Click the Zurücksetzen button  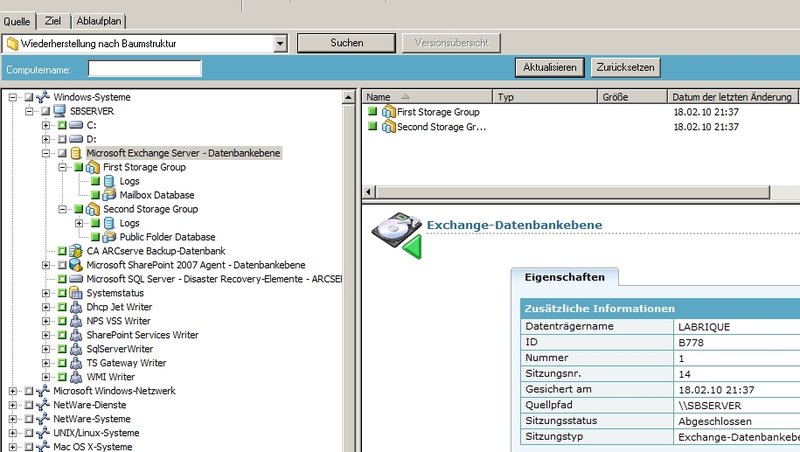(x=625, y=67)
